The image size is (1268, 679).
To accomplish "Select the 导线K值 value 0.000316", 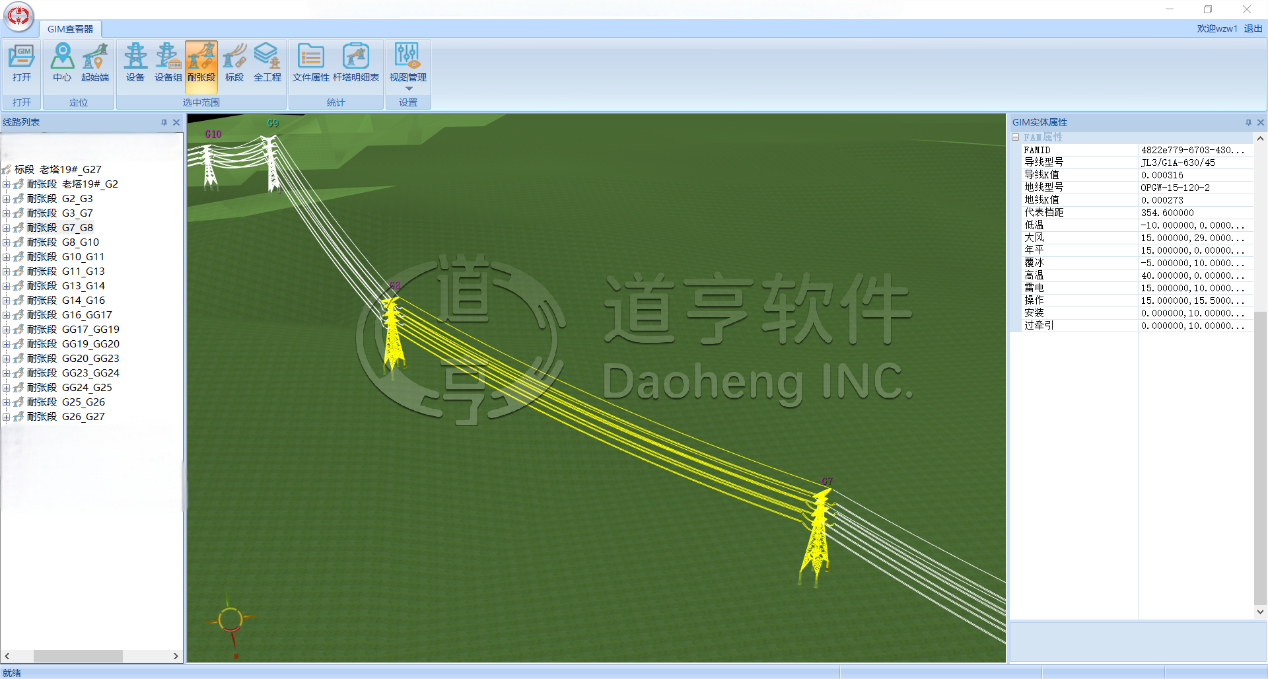I will coord(1161,174).
